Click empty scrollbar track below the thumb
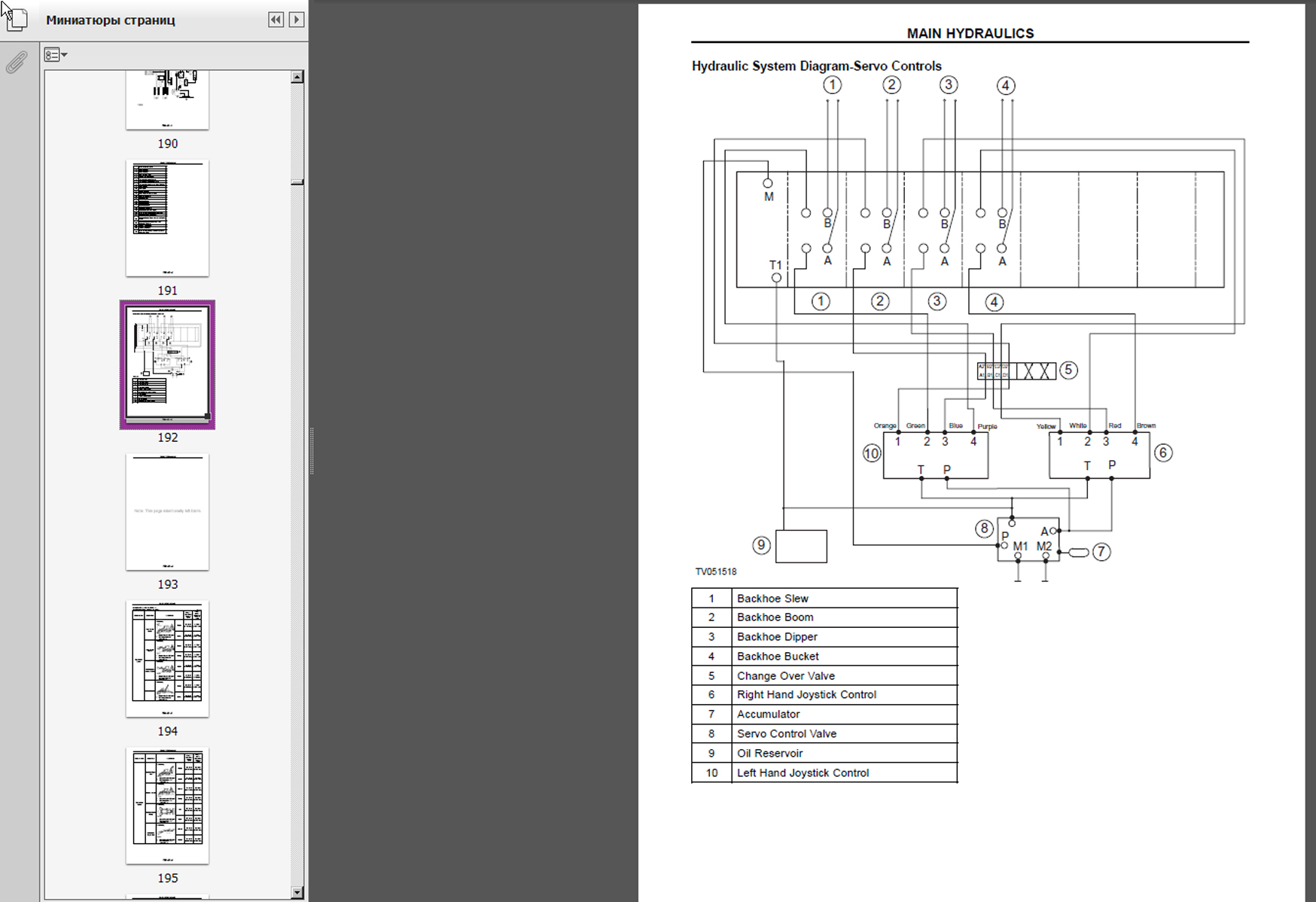Viewport: 1316px width, 902px height. tap(297, 527)
